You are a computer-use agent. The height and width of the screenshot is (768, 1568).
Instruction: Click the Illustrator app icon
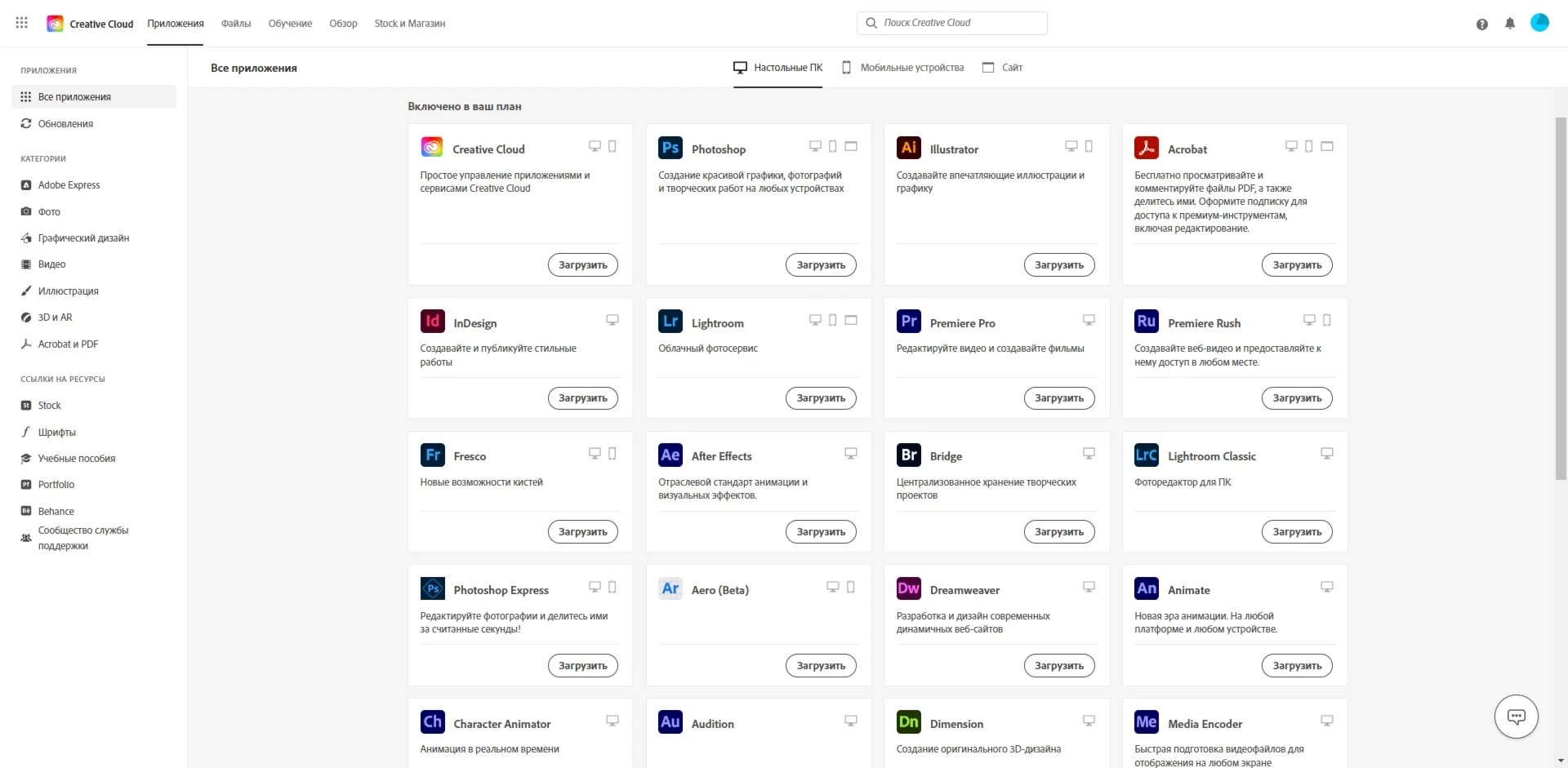[908, 148]
